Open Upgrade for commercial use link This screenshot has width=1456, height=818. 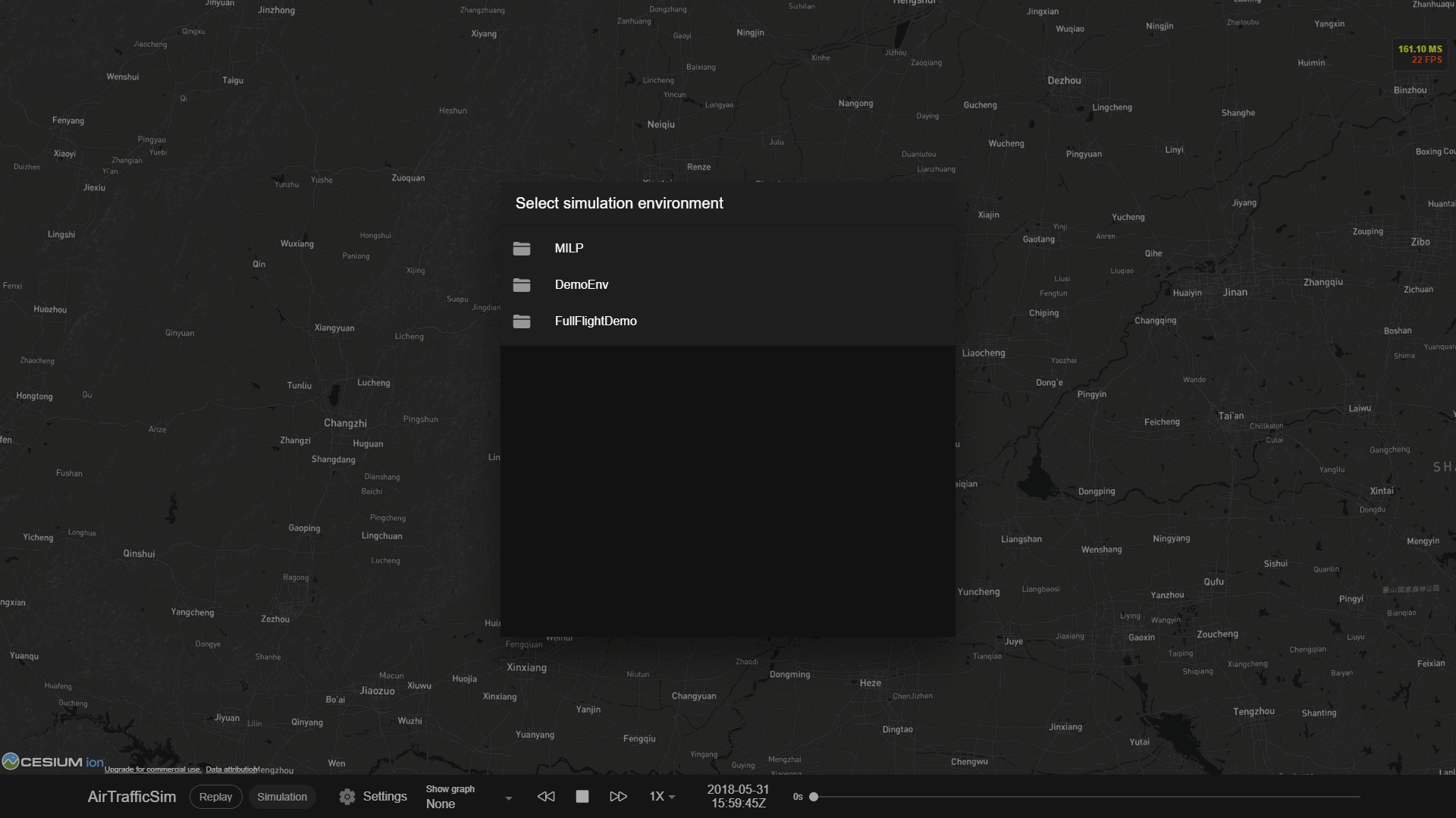click(x=152, y=769)
